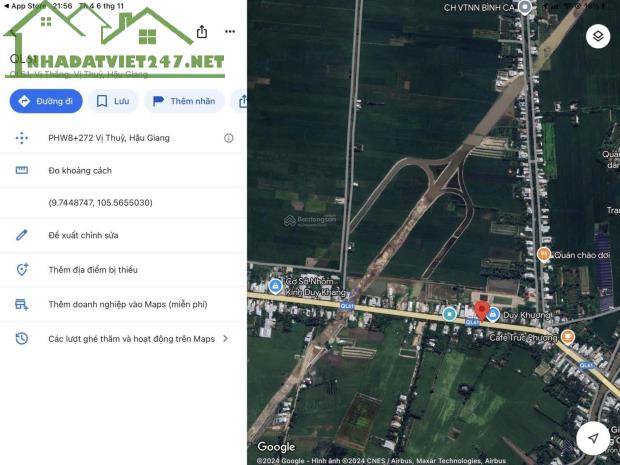Click the Thêm nhãn label button
Viewport: 620px width, 465px height.
(x=184, y=101)
